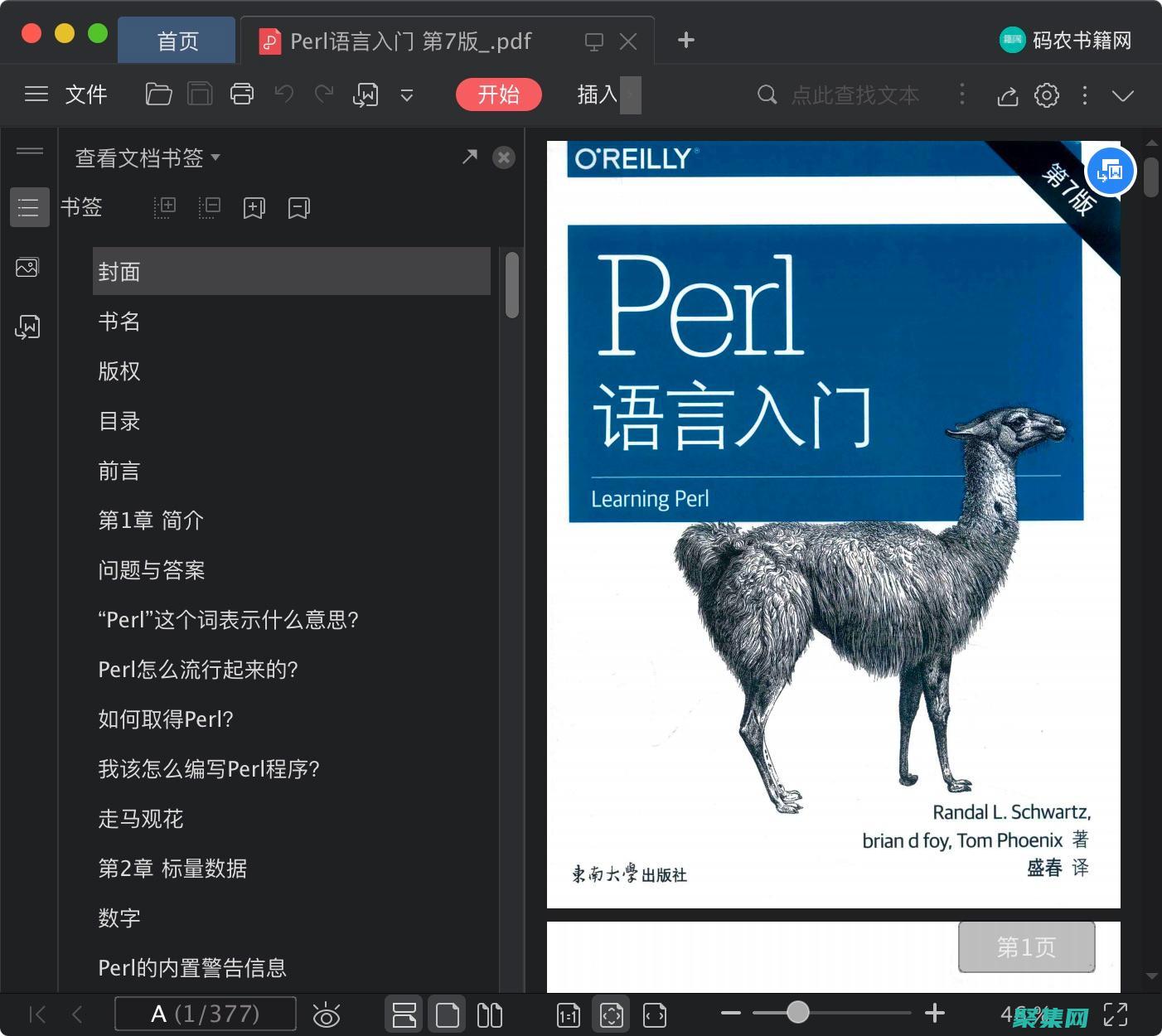Click the share icon near the search bar
This screenshot has height=1036, width=1162.
(1007, 95)
